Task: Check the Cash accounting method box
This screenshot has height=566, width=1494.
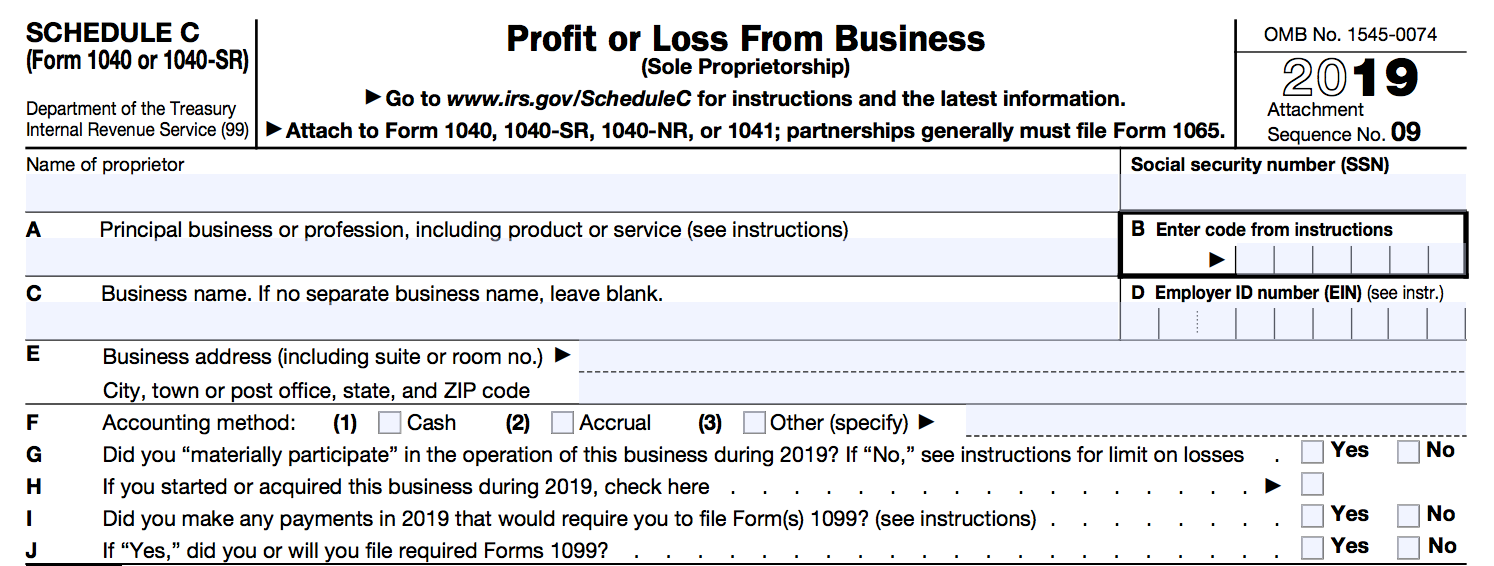Action: pos(391,423)
